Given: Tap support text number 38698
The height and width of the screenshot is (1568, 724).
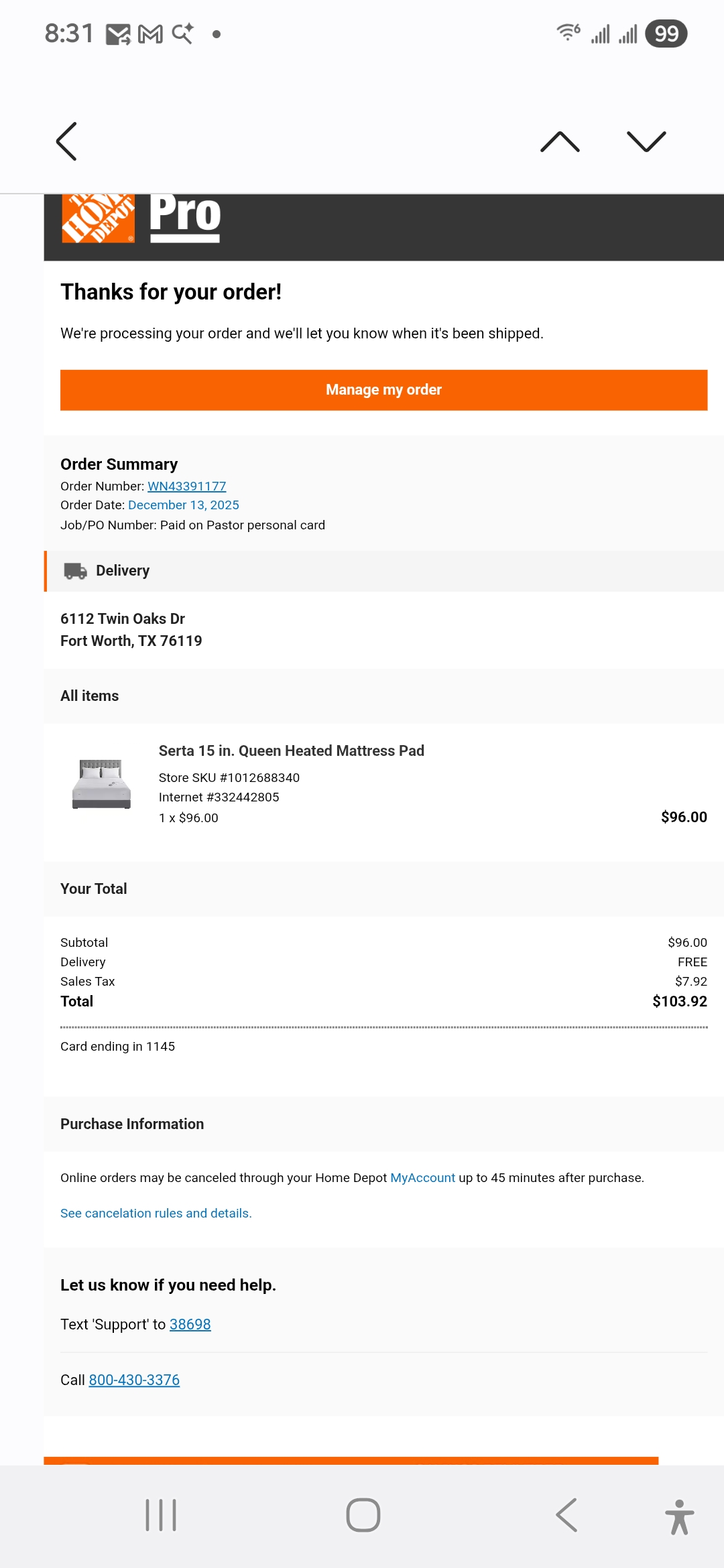Looking at the screenshot, I should pyautogui.click(x=190, y=1324).
